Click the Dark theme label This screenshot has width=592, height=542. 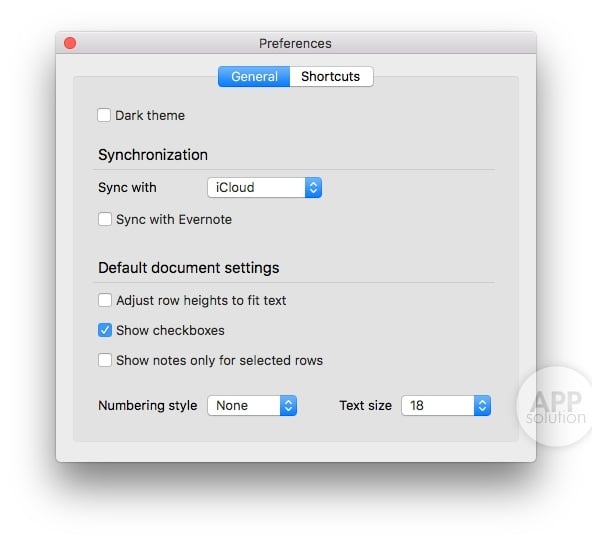click(150, 115)
